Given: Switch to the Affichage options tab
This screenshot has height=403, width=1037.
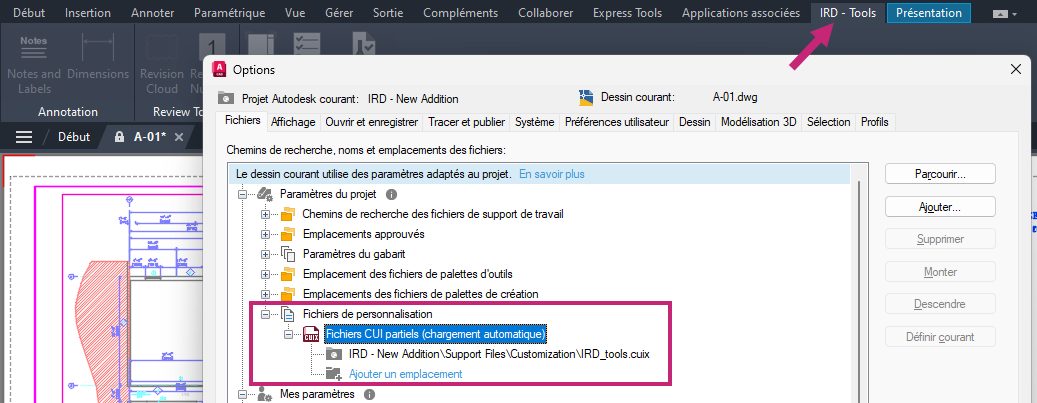Looking at the screenshot, I should [293, 122].
